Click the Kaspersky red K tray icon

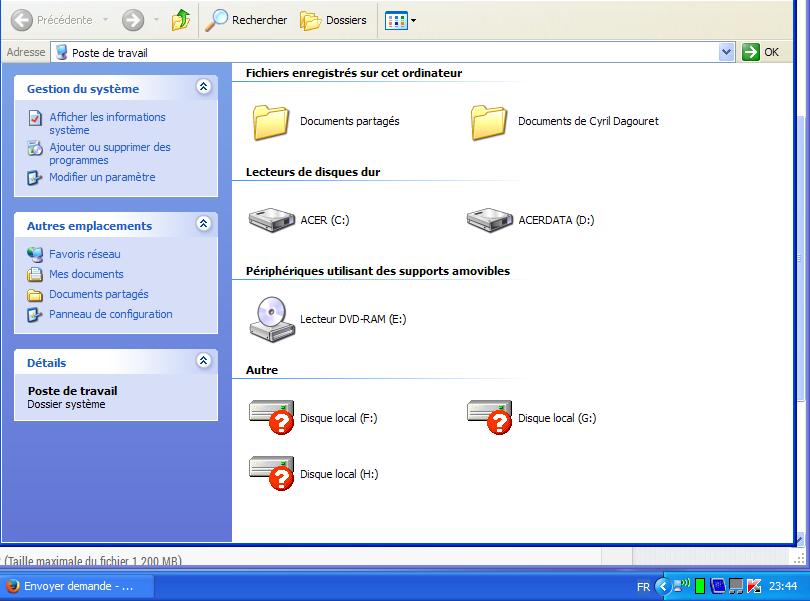[754, 586]
